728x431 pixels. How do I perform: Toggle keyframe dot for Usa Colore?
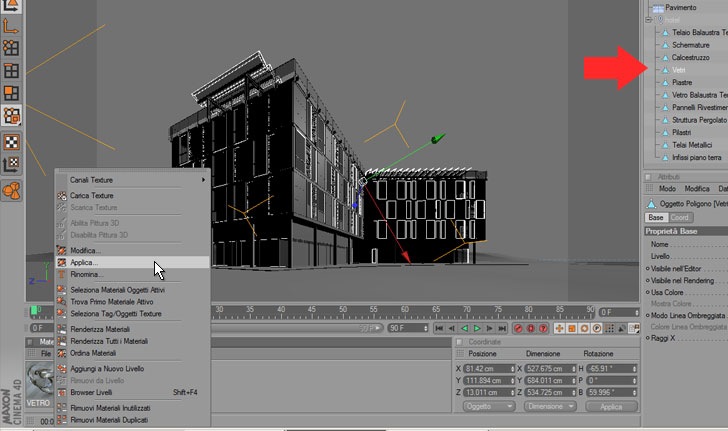click(648, 293)
